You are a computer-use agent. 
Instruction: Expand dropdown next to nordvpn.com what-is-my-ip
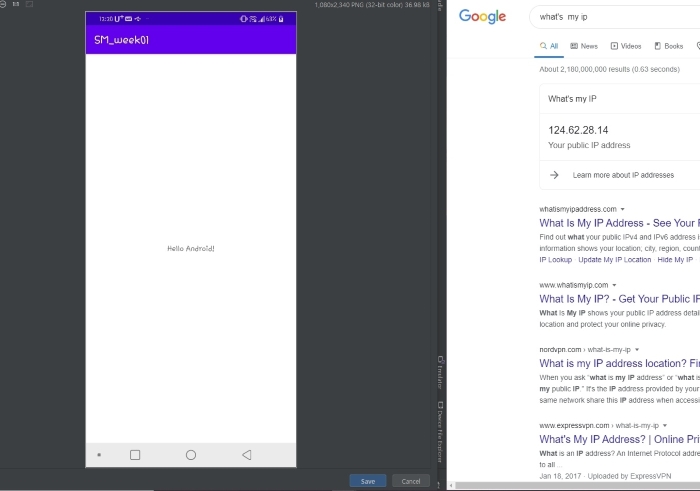[637, 350]
